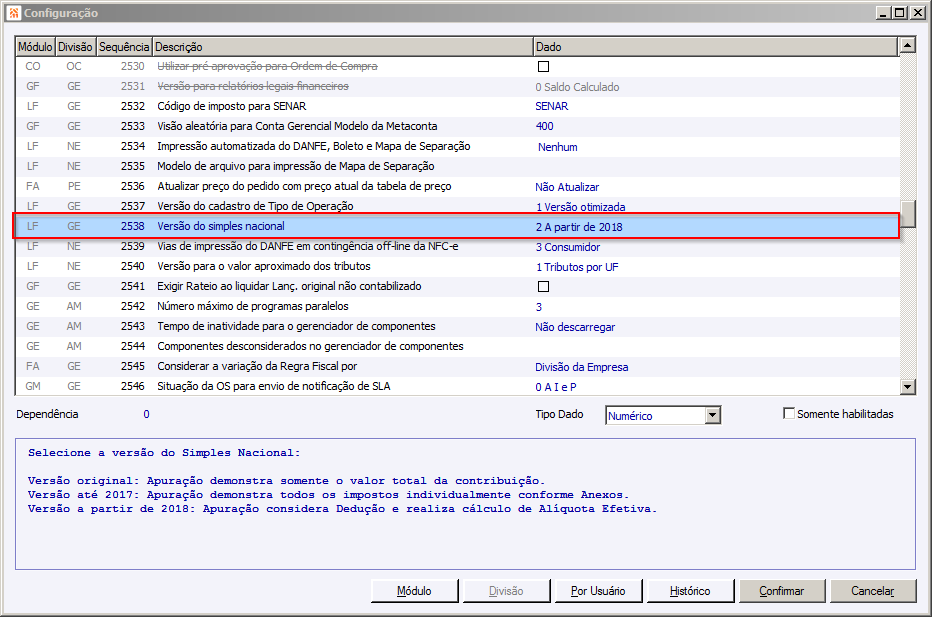The height and width of the screenshot is (617, 932).
Task: Select row Visão aleatória para Conta Gerencial Modelo
Action: (x=457, y=127)
